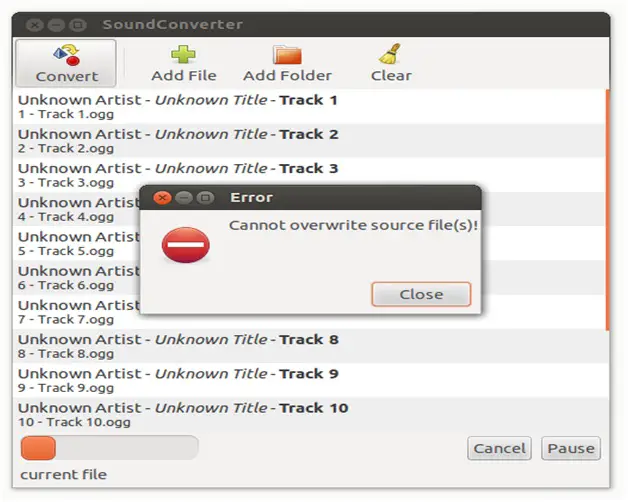
Task: Click the Add Folder orange folder icon
Action: [287, 55]
